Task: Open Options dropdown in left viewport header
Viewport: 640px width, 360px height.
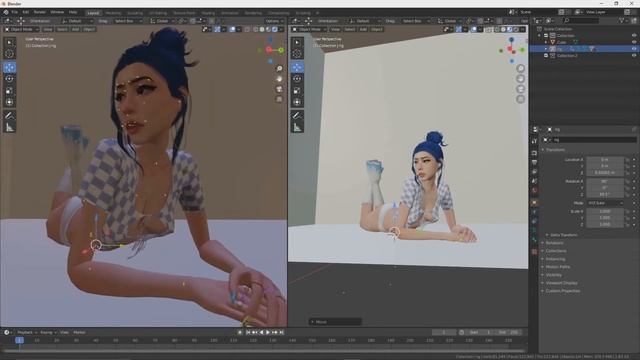Action: tap(273, 21)
